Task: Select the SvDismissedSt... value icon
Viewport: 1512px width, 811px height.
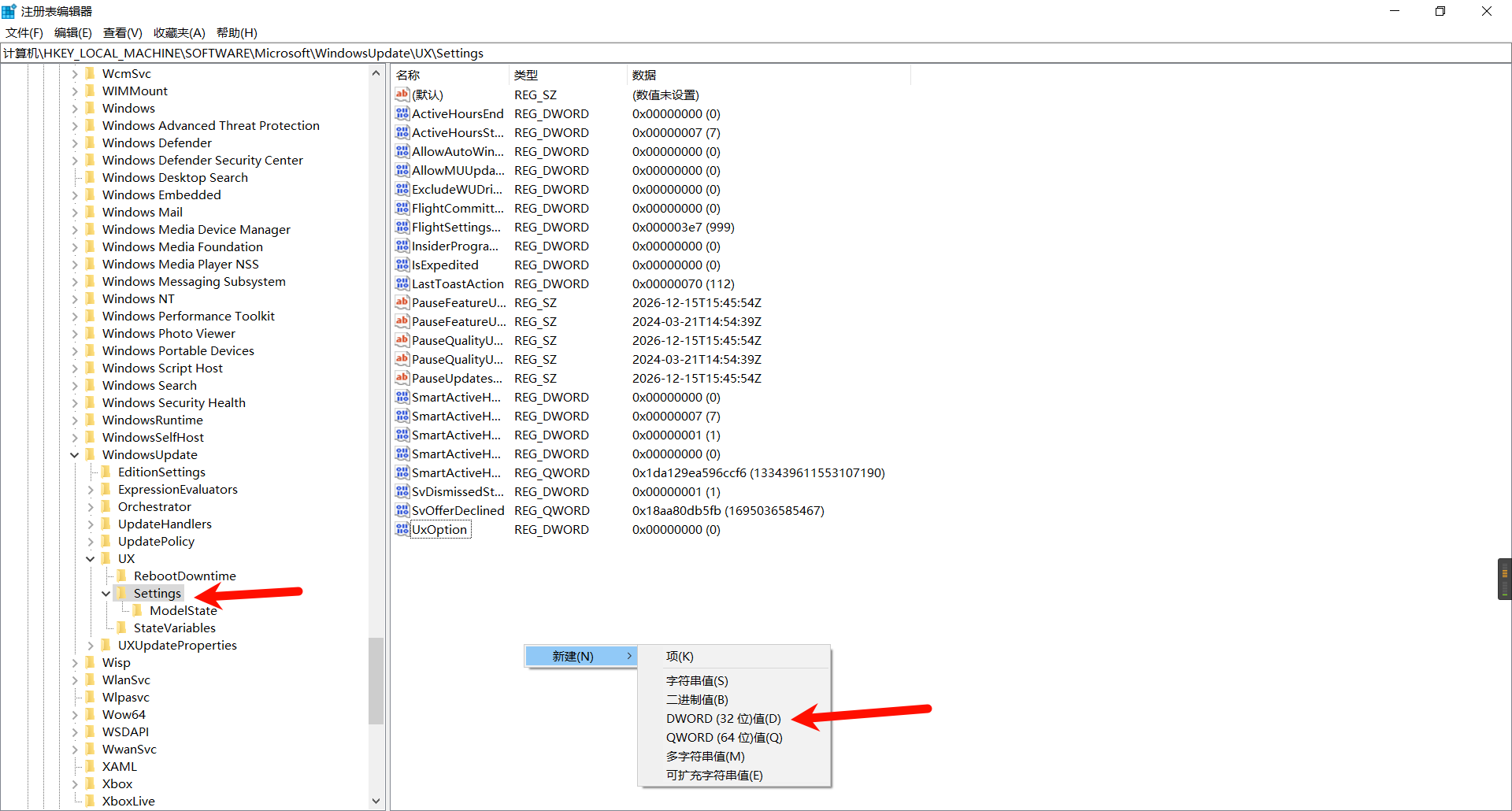Action: pyautogui.click(x=402, y=491)
